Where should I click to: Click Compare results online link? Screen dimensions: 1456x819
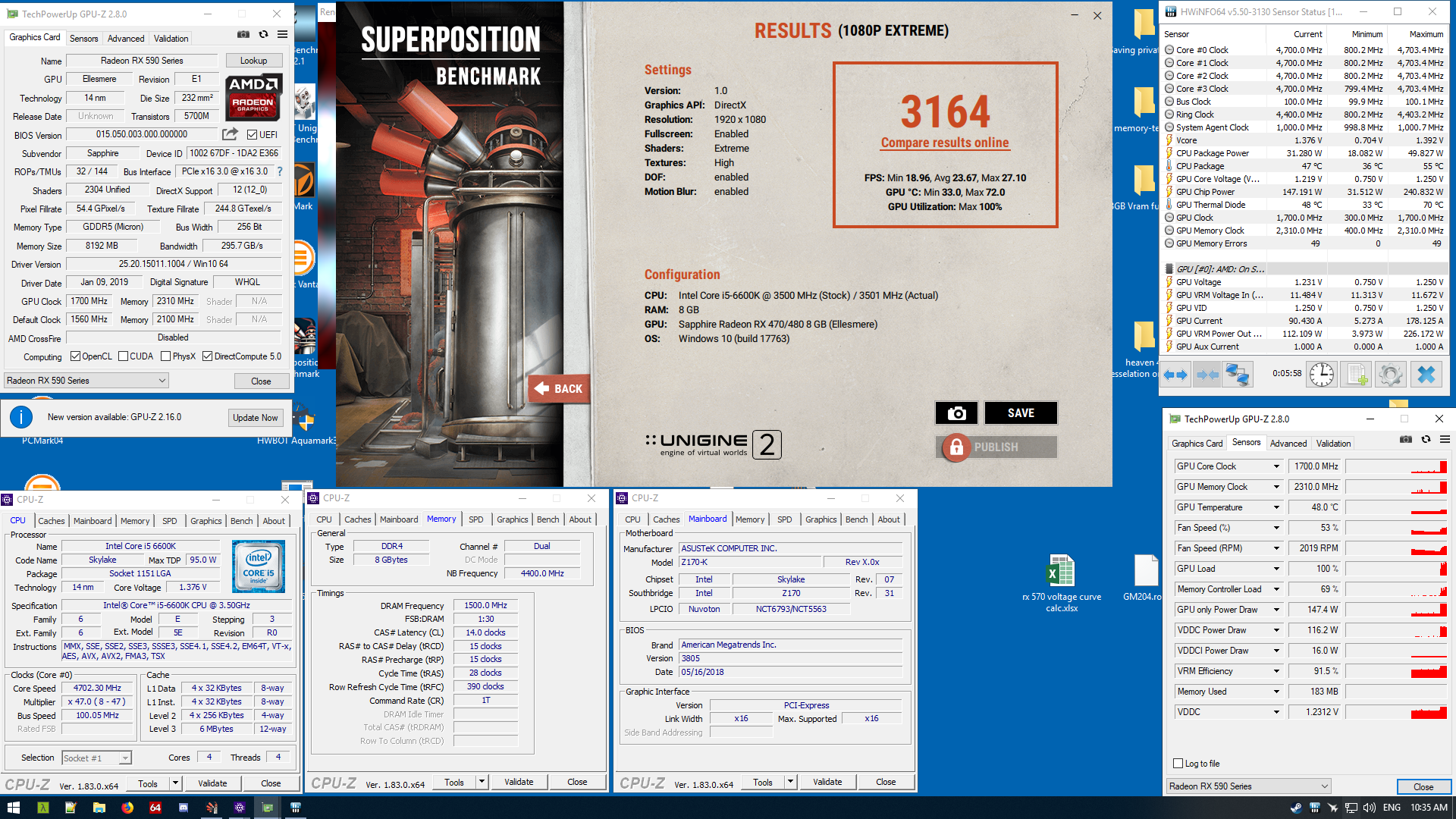[945, 143]
